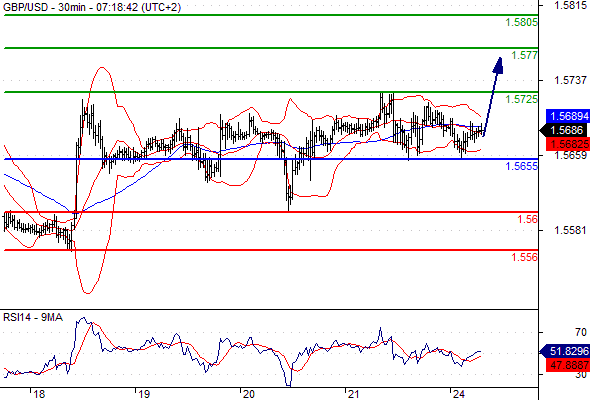Select the red 1.56 support label
590x400 pixels.
[527, 219]
